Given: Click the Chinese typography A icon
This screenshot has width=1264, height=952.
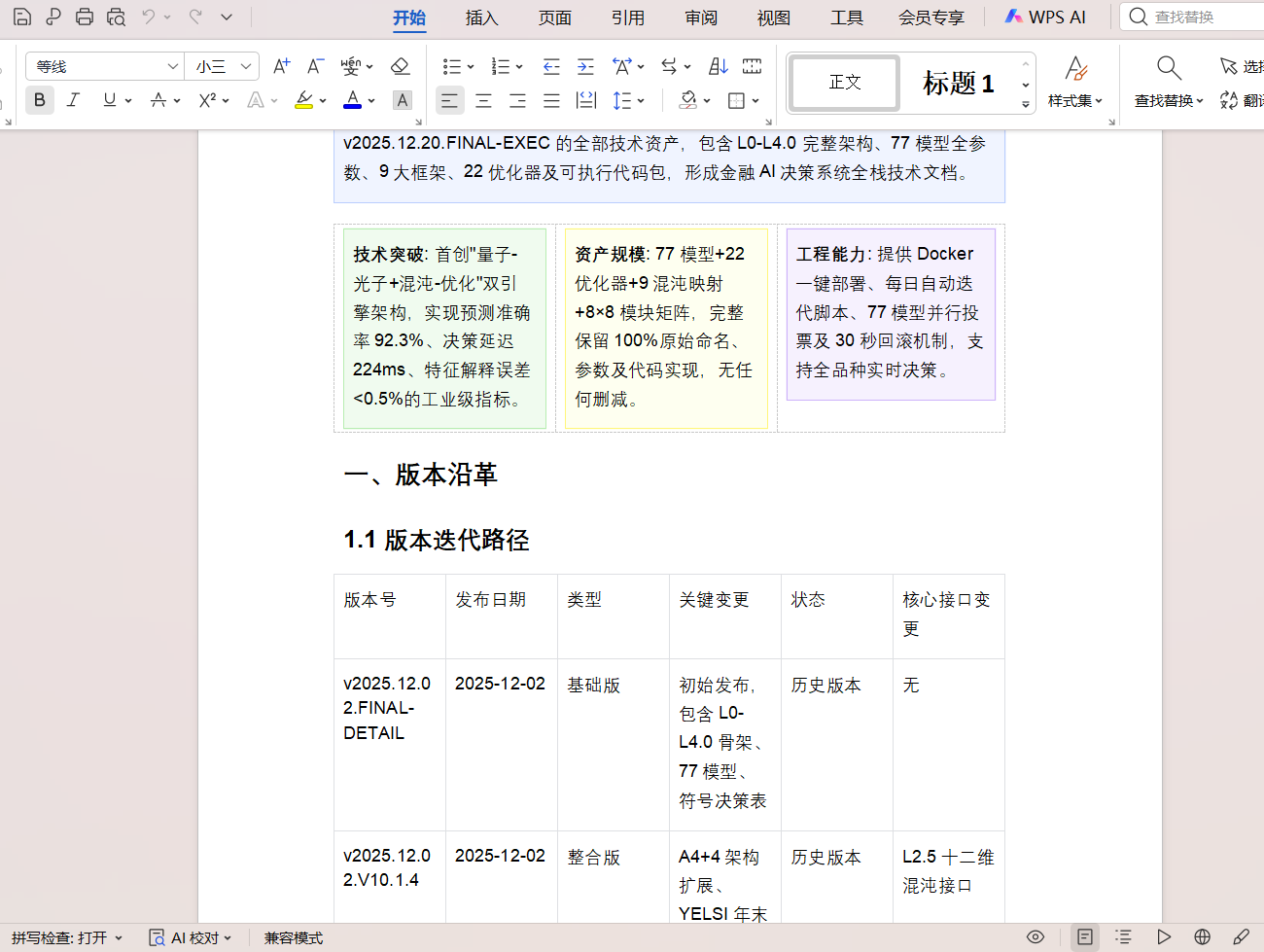Looking at the screenshot, I should pos(622,66).
